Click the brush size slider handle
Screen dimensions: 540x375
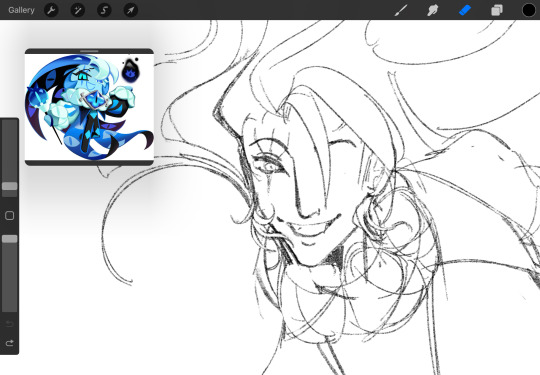tap(10, 186)
